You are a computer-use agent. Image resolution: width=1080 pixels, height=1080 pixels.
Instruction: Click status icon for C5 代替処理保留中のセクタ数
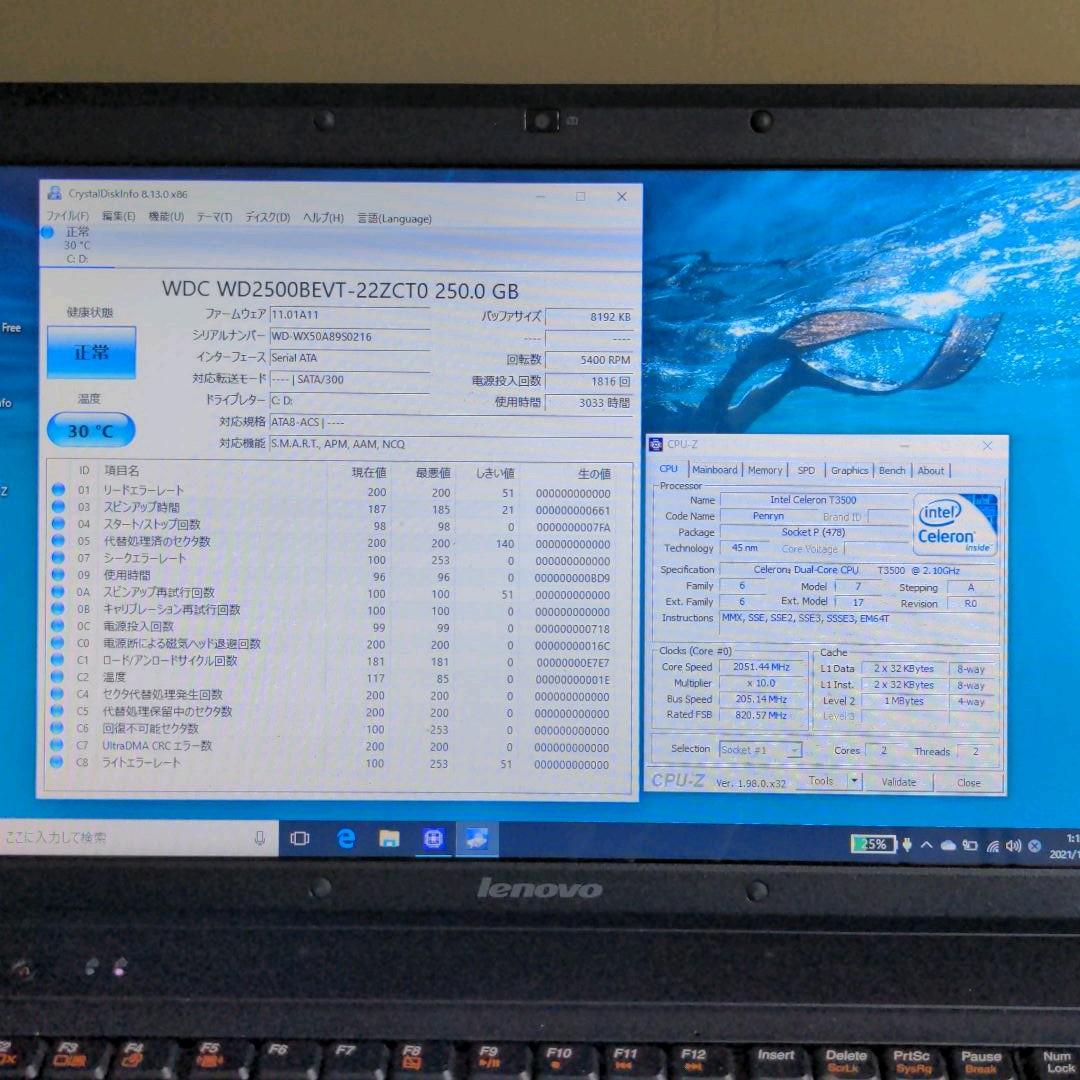[57, 710]
